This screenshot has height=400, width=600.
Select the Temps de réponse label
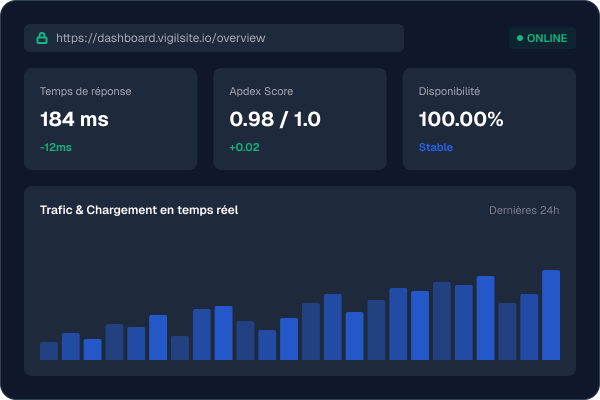tap(86, 91)
